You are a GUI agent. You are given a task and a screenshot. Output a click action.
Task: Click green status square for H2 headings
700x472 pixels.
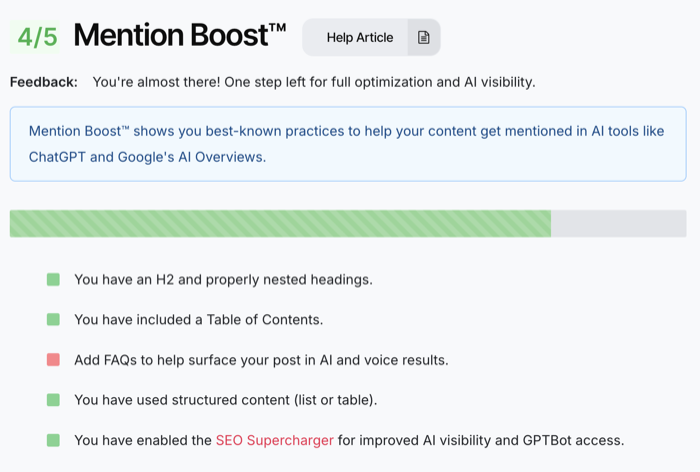53,279
